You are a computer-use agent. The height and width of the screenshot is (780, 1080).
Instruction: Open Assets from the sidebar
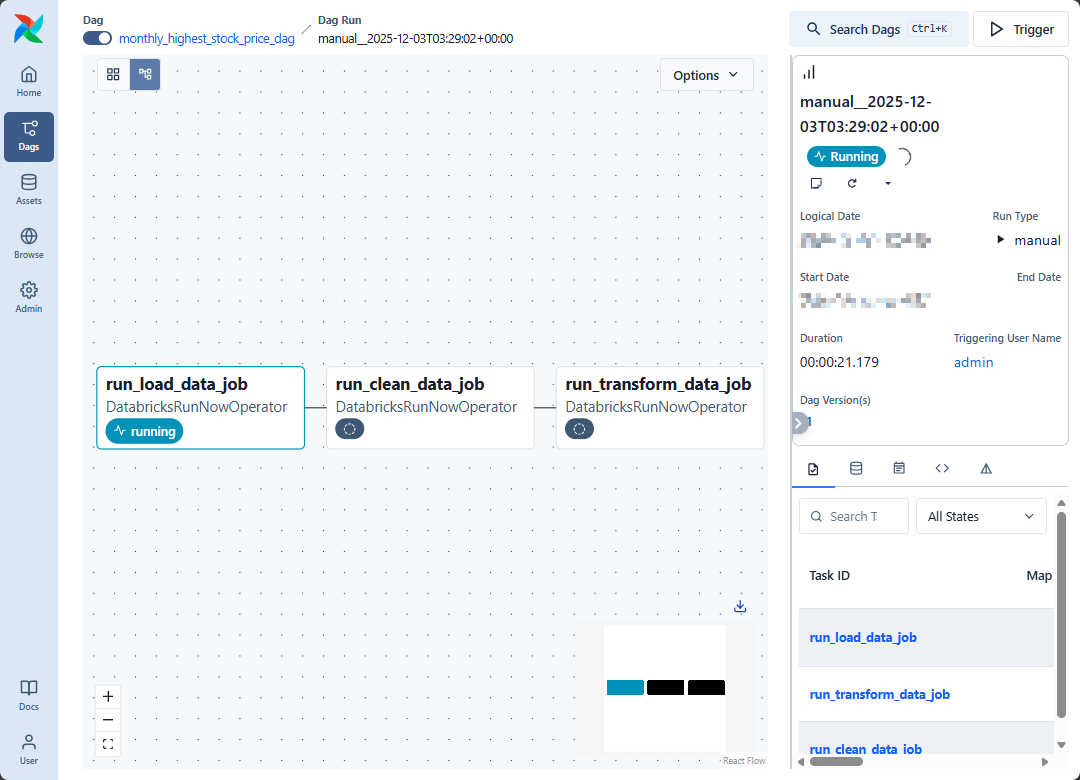coord(29,189)
